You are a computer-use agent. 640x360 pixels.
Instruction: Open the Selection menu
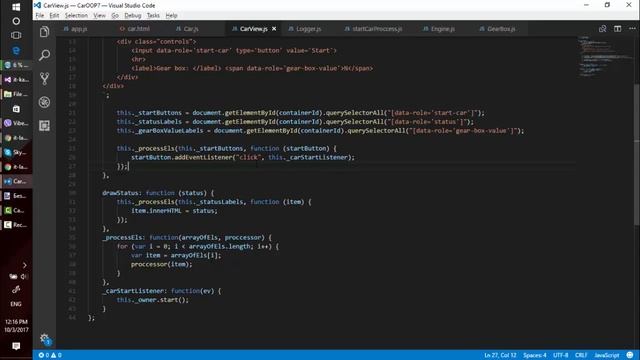(76, 16)
